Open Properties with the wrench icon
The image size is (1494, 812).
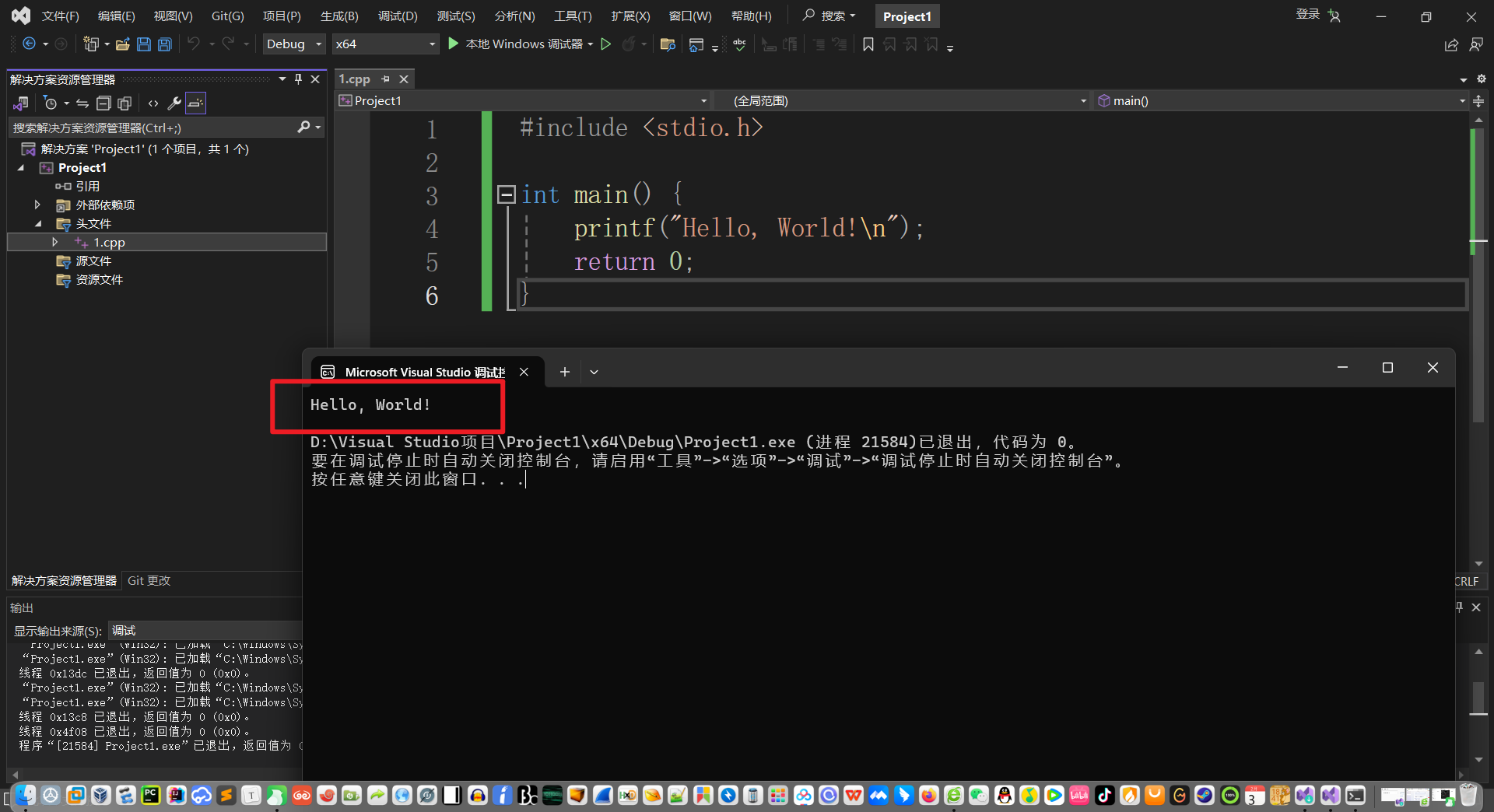click(174, 103)
